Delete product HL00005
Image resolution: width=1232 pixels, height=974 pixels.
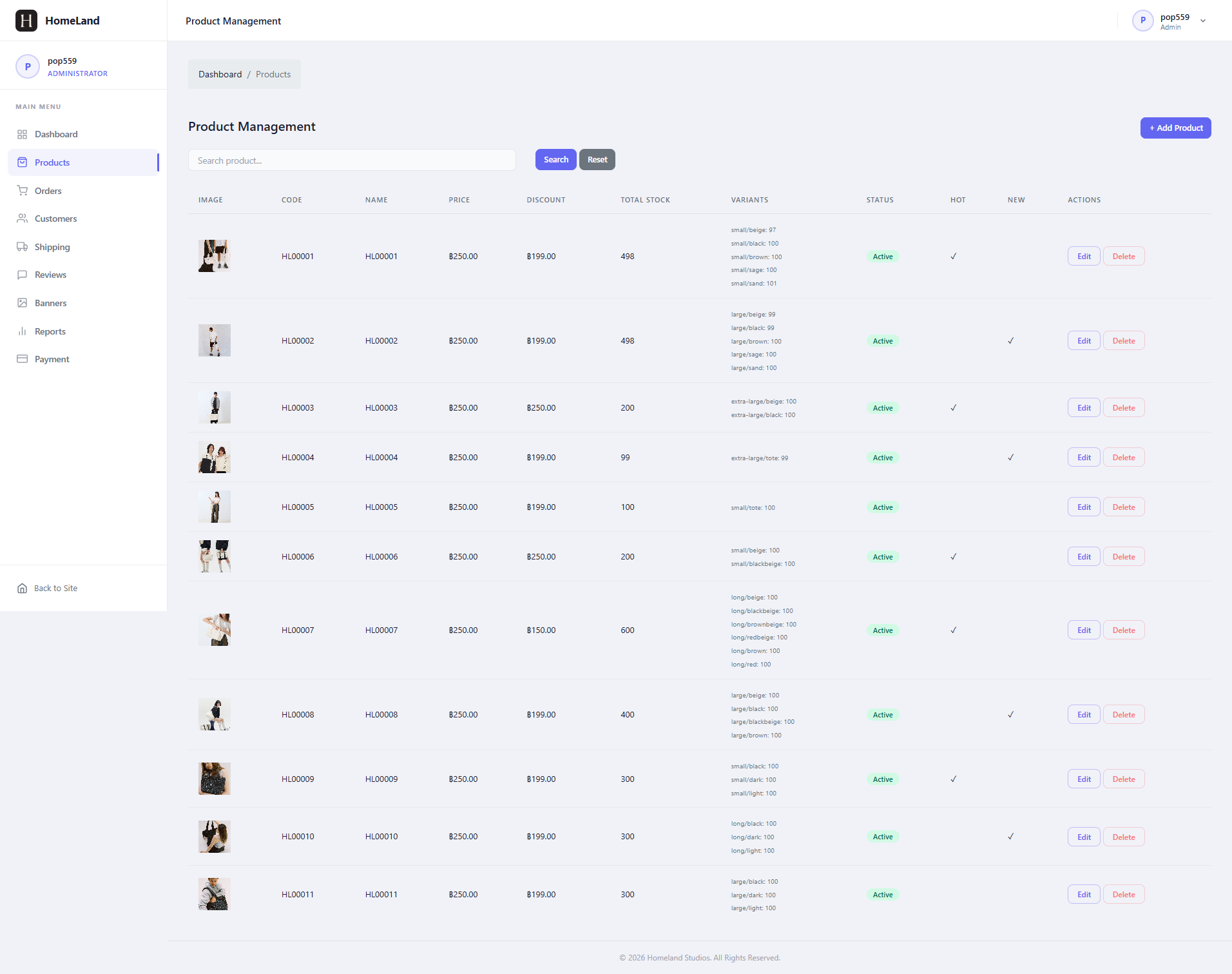pos(1124,507)
